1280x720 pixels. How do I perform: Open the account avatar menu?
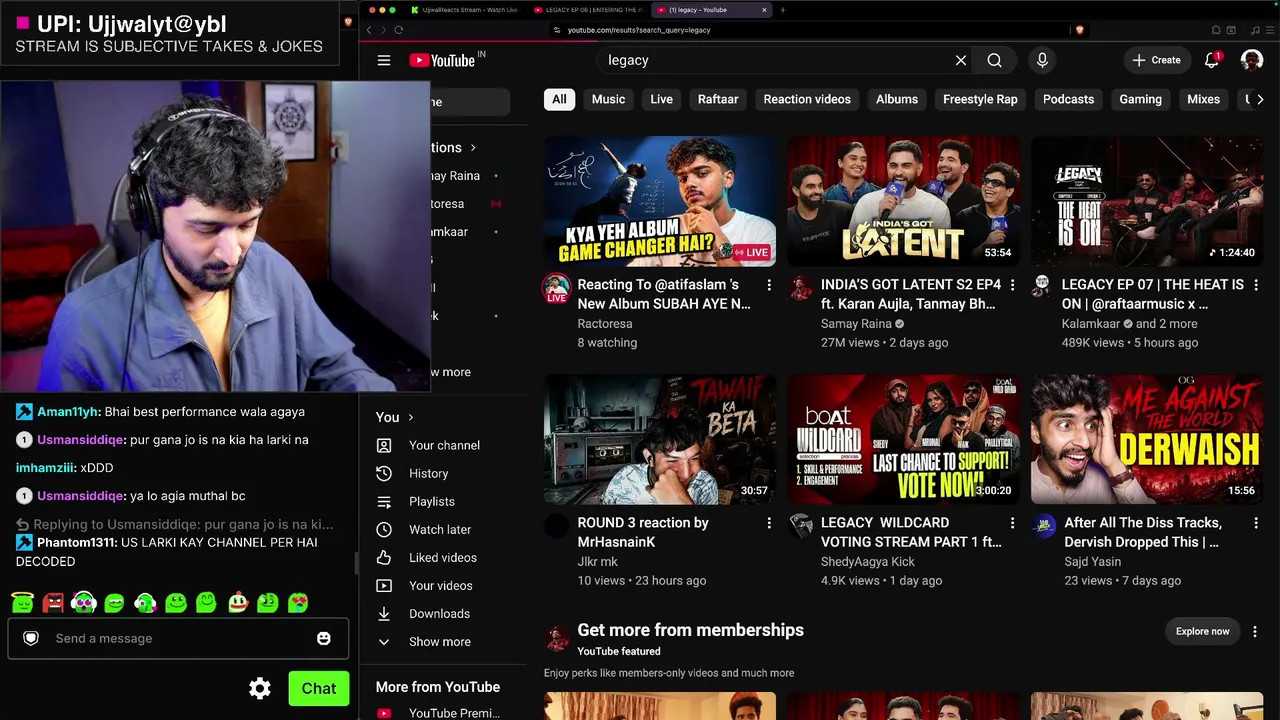click(x=1252, y=60)
